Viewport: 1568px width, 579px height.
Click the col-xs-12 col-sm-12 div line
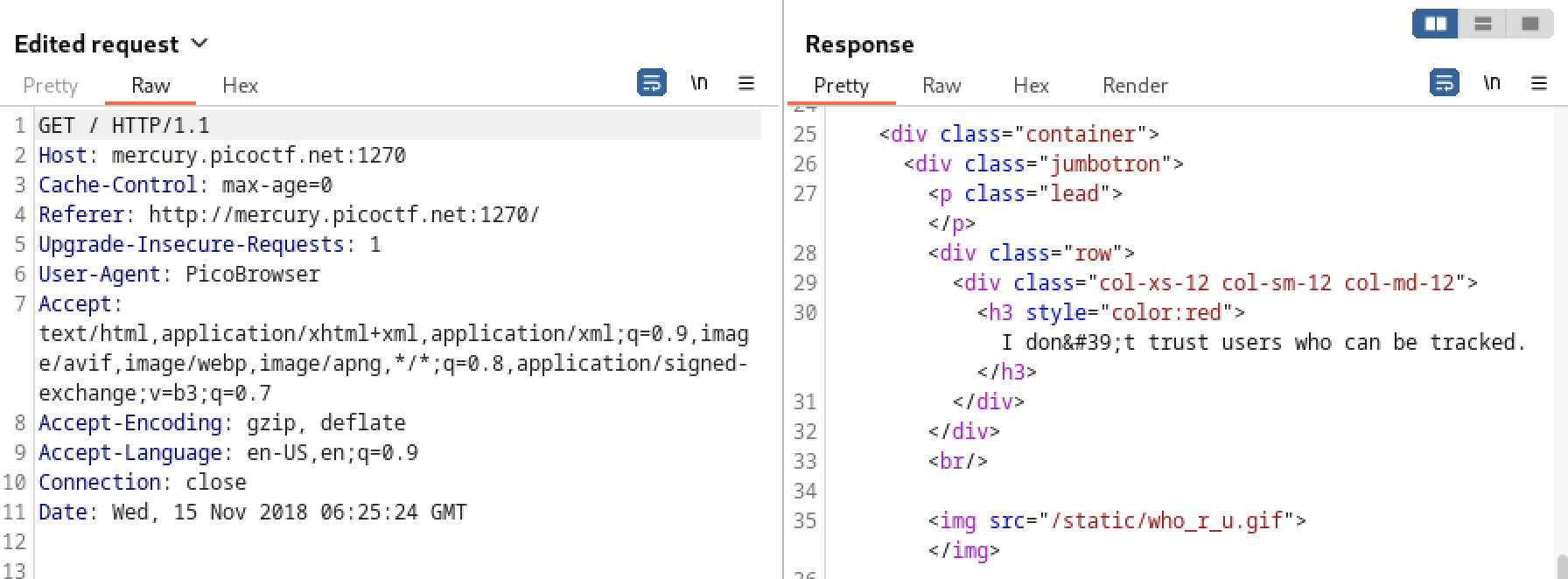point(1215,283)
